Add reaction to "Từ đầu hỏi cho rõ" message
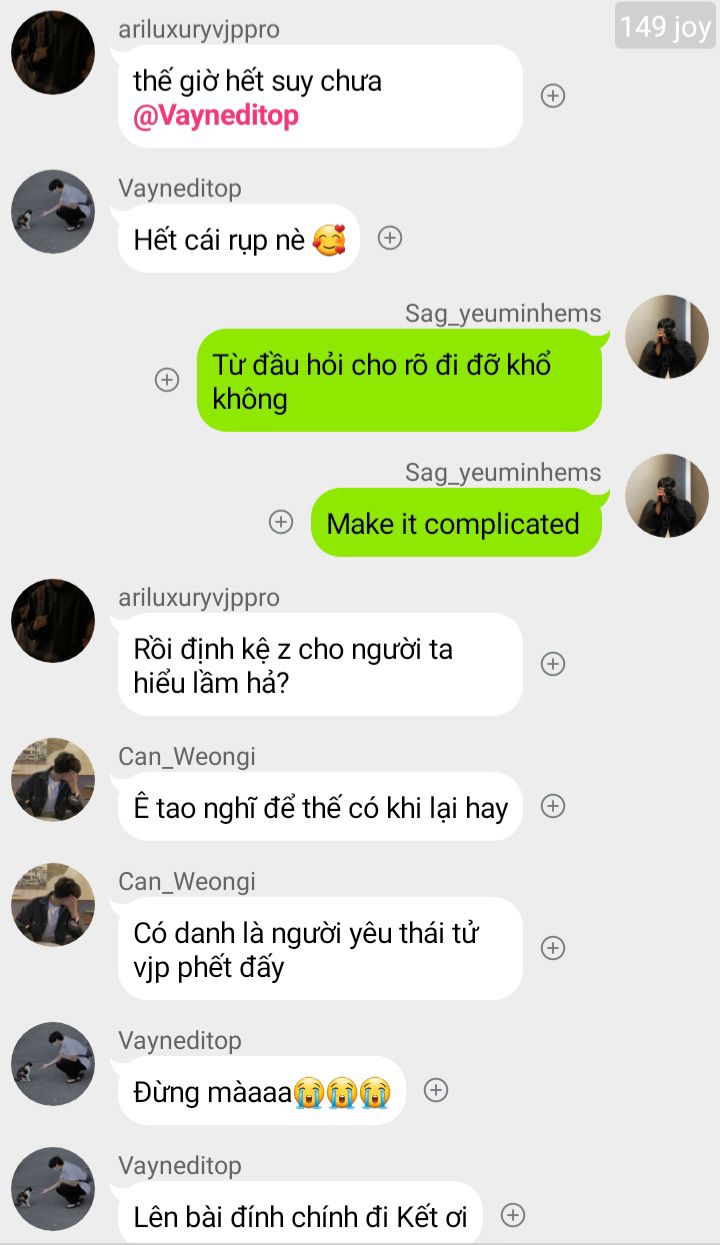The height and width of the screenshot is (1245, 720). (x=167, y=380)
